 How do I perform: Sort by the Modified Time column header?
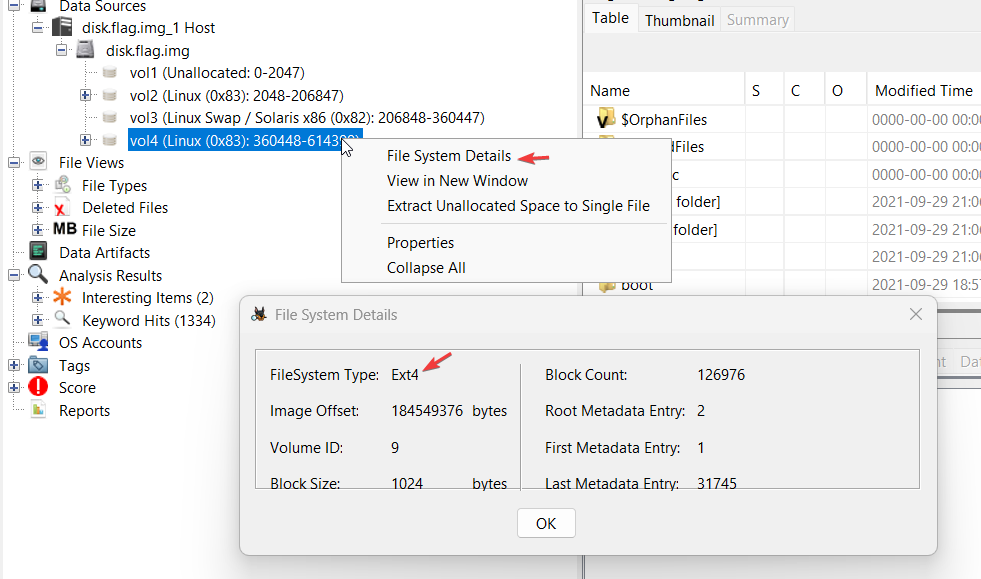pyautogui.click(x=923, y=91)
